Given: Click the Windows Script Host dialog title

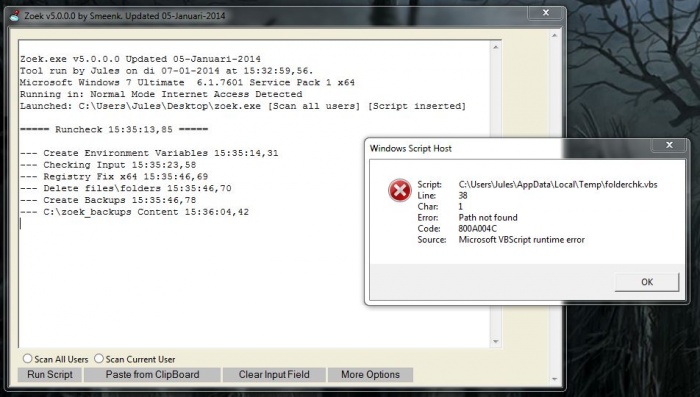Looking at the screenshot, I should pos(411,149).
